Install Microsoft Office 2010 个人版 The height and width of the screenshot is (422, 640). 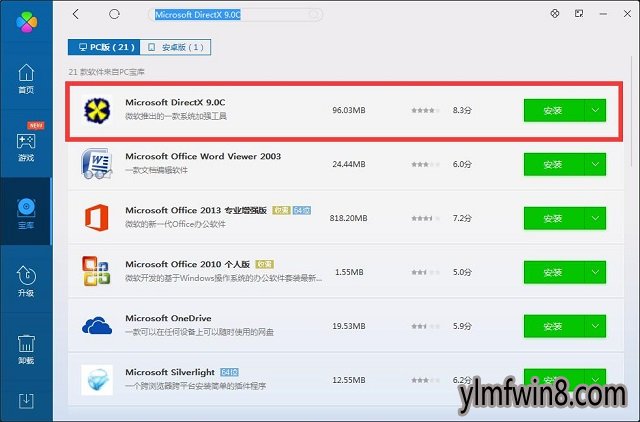(x=554, y=272)
